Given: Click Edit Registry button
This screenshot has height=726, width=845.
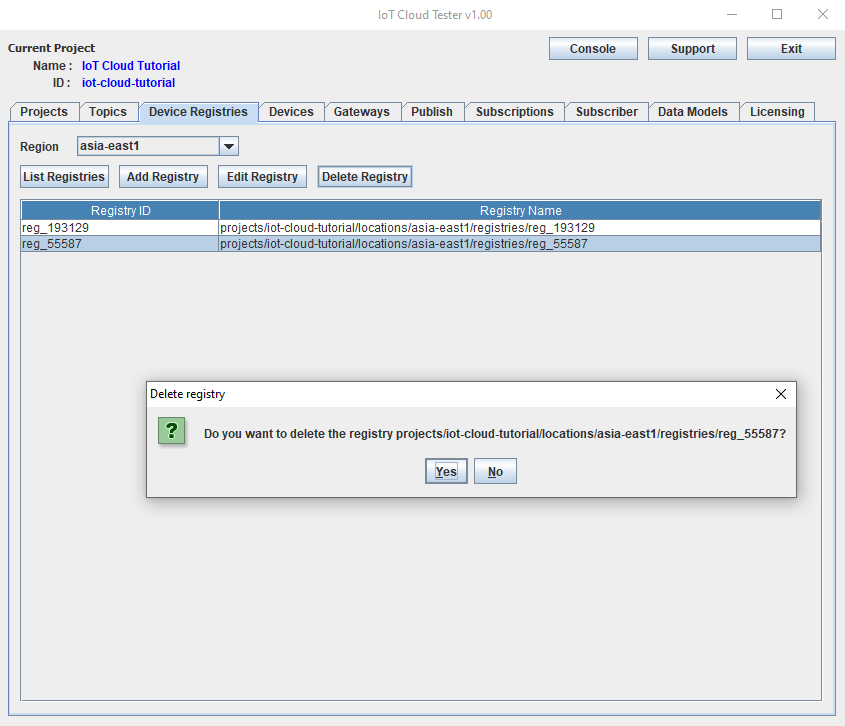Looking at the screenshot, I should point(262,177).
